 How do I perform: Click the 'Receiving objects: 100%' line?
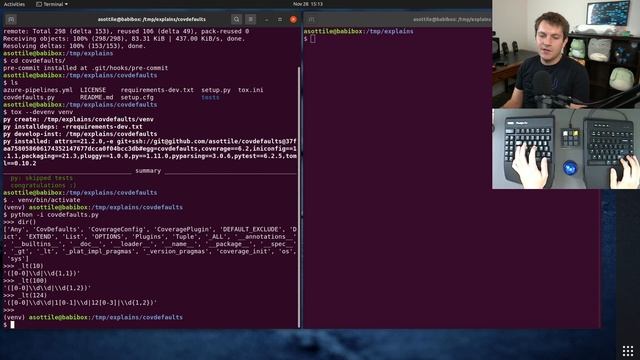click(x=124, y=38)
